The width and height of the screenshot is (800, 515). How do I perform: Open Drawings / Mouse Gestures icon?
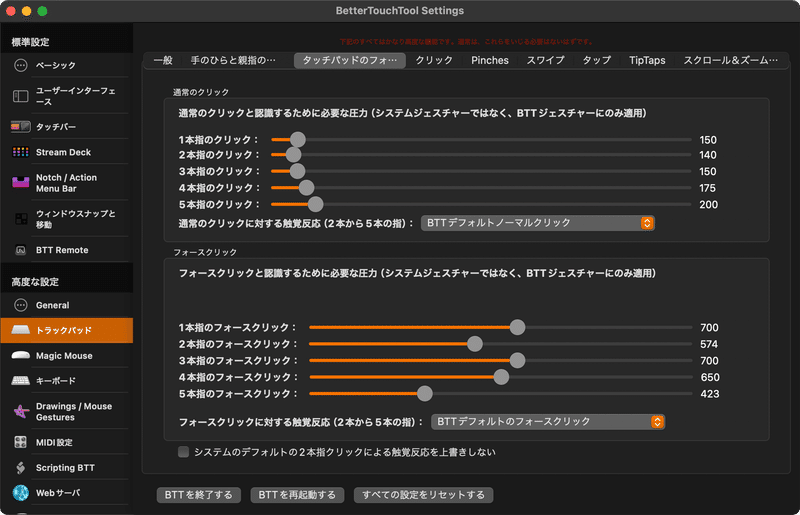pyautogui.click(x=20, y=411)
